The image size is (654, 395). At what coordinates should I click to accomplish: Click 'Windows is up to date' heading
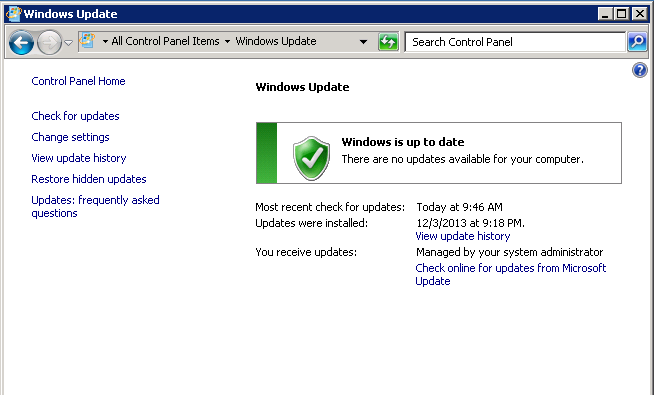pos(403,142)
